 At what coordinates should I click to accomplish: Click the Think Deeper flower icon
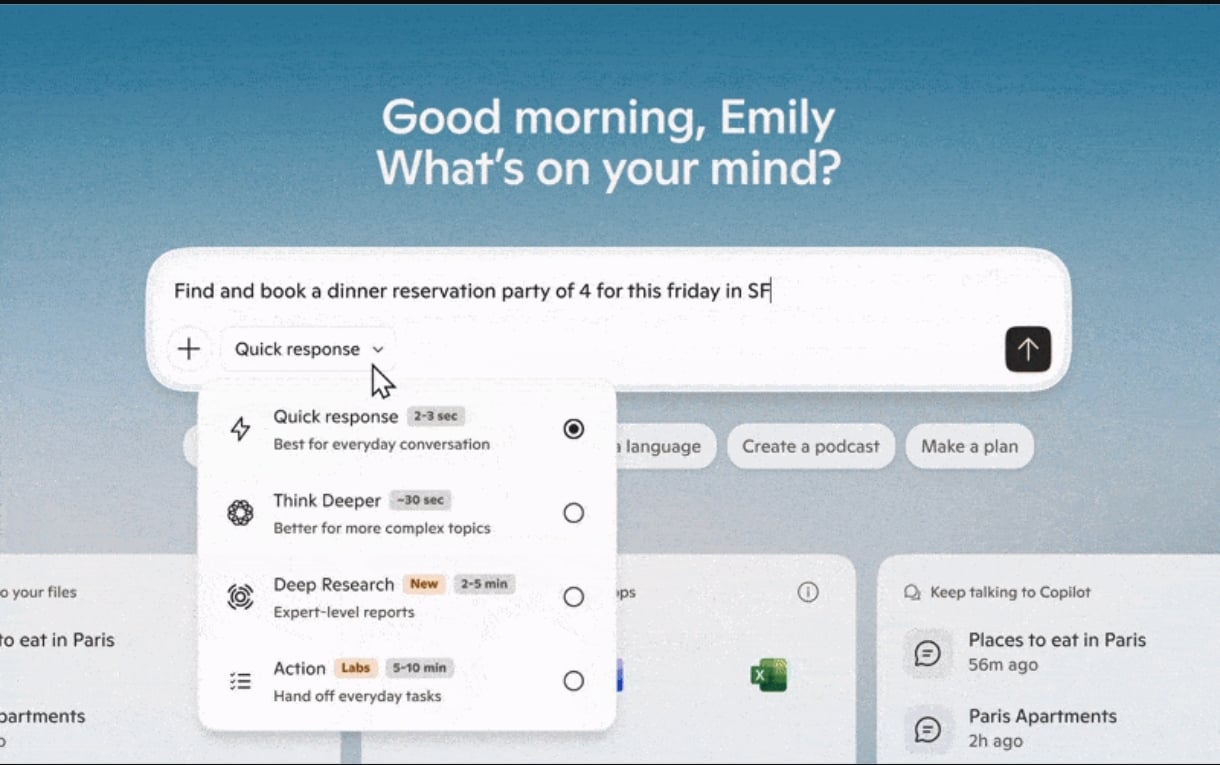(240, 513)
